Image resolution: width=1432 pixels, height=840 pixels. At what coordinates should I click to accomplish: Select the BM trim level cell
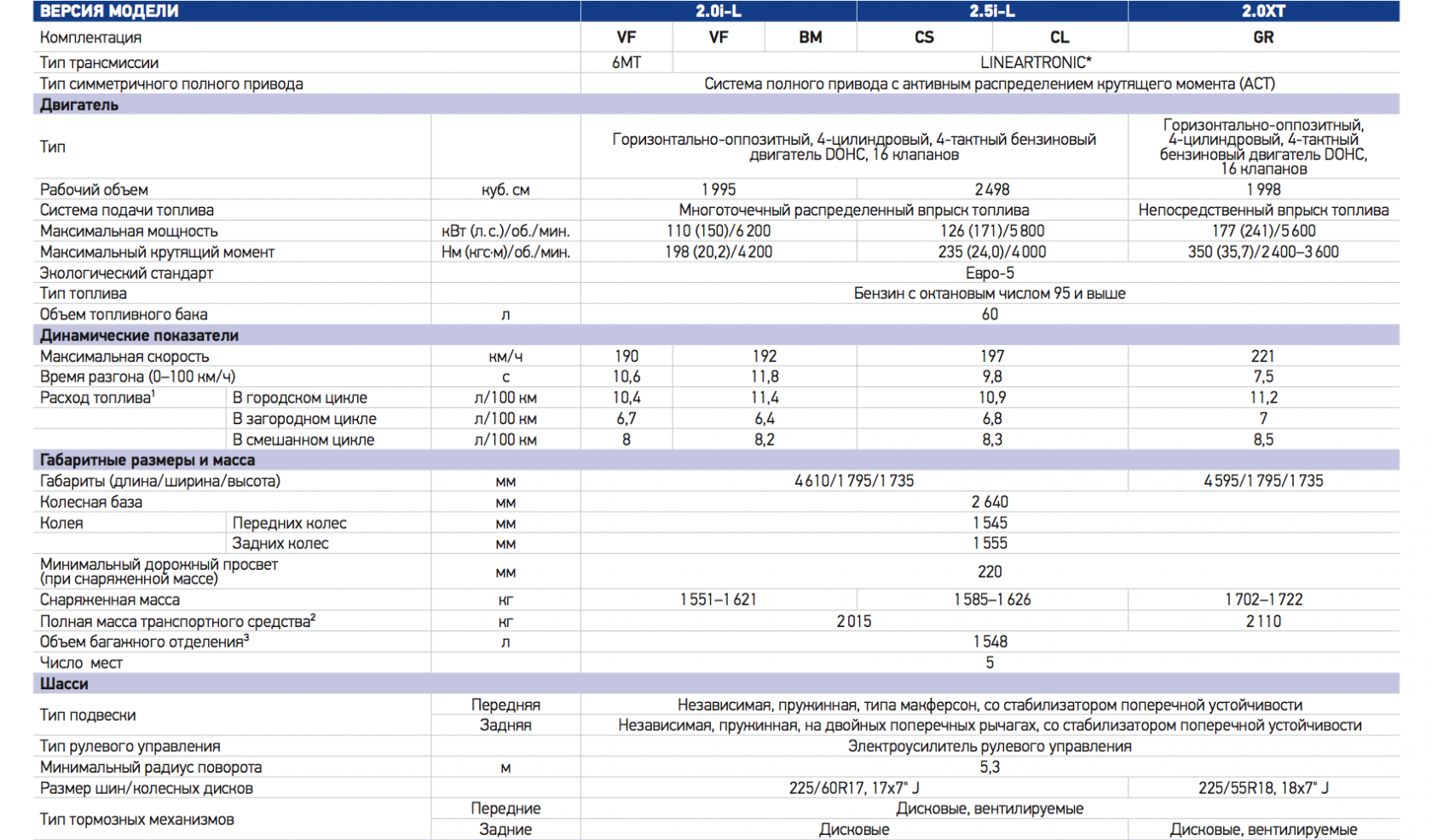[810, 37]
